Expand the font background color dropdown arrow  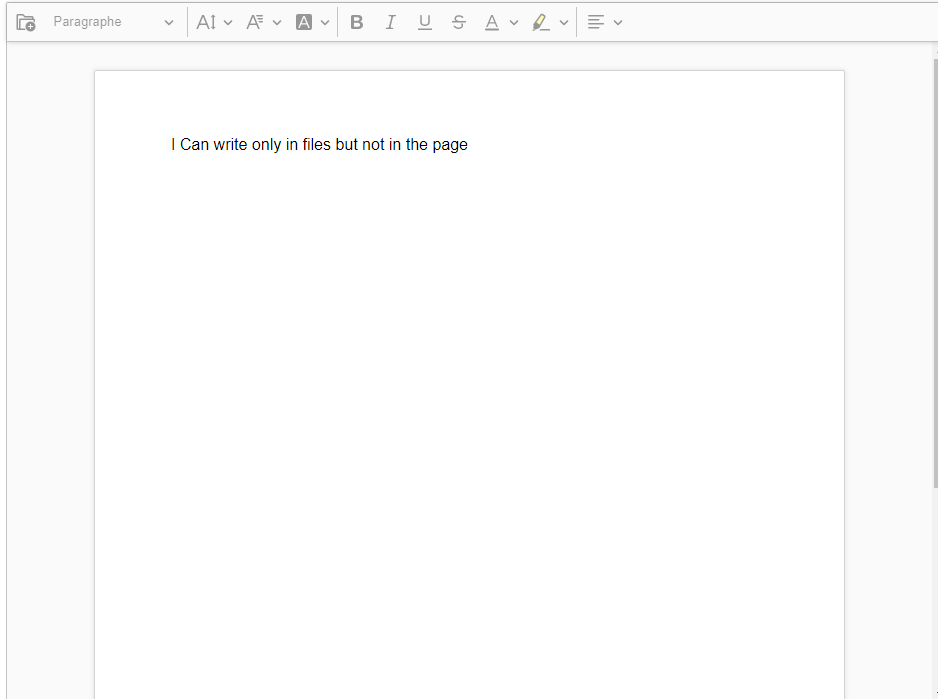(x=325, y=23)
